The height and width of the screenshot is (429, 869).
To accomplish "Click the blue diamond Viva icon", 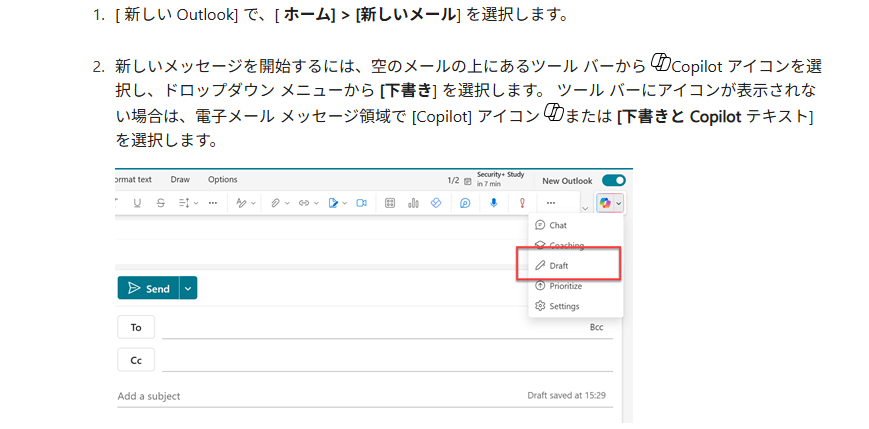I will [x=436, y=203].
